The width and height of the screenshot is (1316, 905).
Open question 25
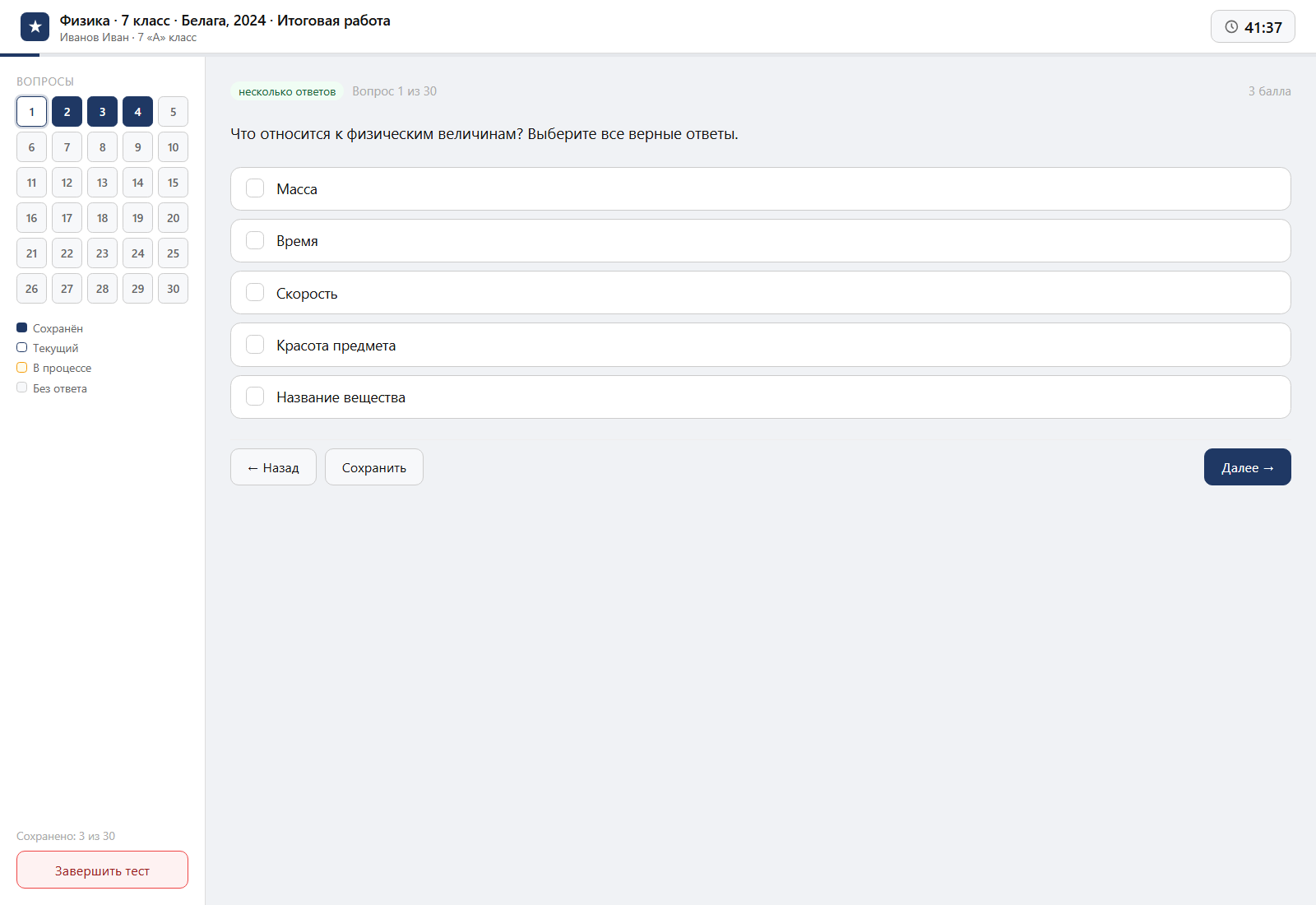pyautogui.click(x=173, y=253)
